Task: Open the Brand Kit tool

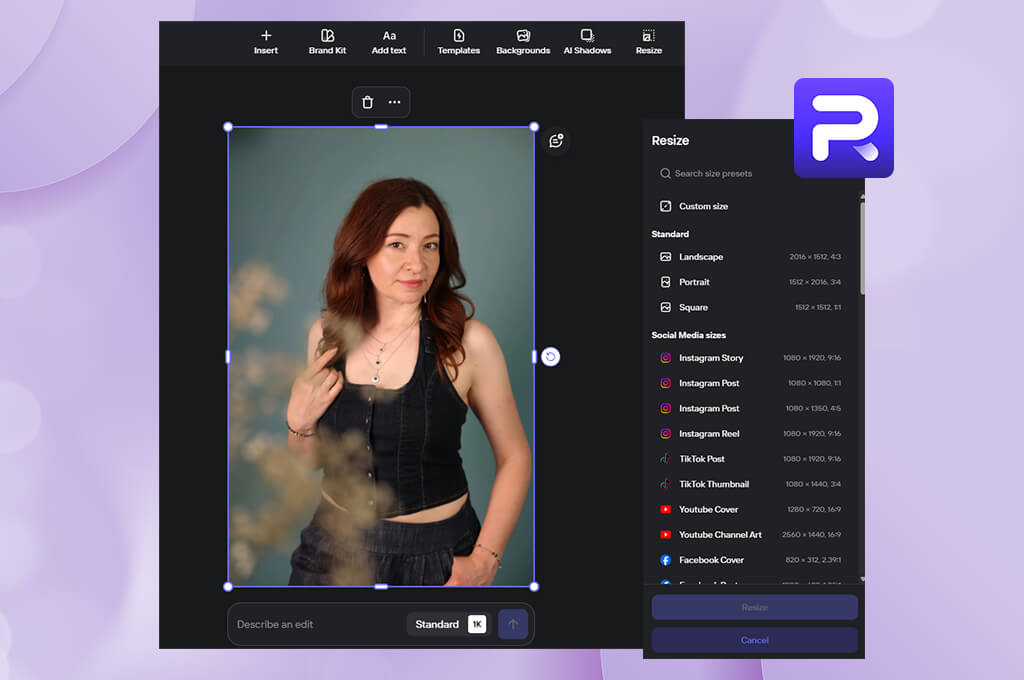Action: click(327, 42)
